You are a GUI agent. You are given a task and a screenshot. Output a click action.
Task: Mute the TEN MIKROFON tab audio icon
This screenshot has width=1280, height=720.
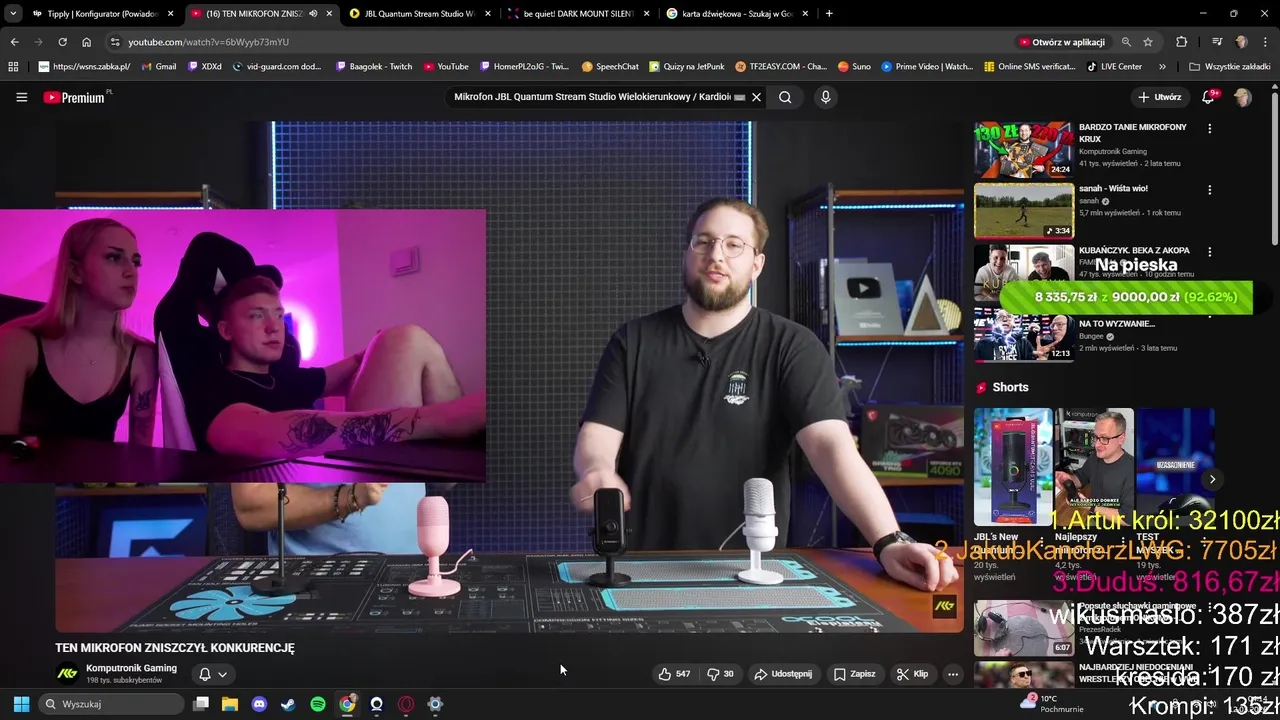coord(313,14)
